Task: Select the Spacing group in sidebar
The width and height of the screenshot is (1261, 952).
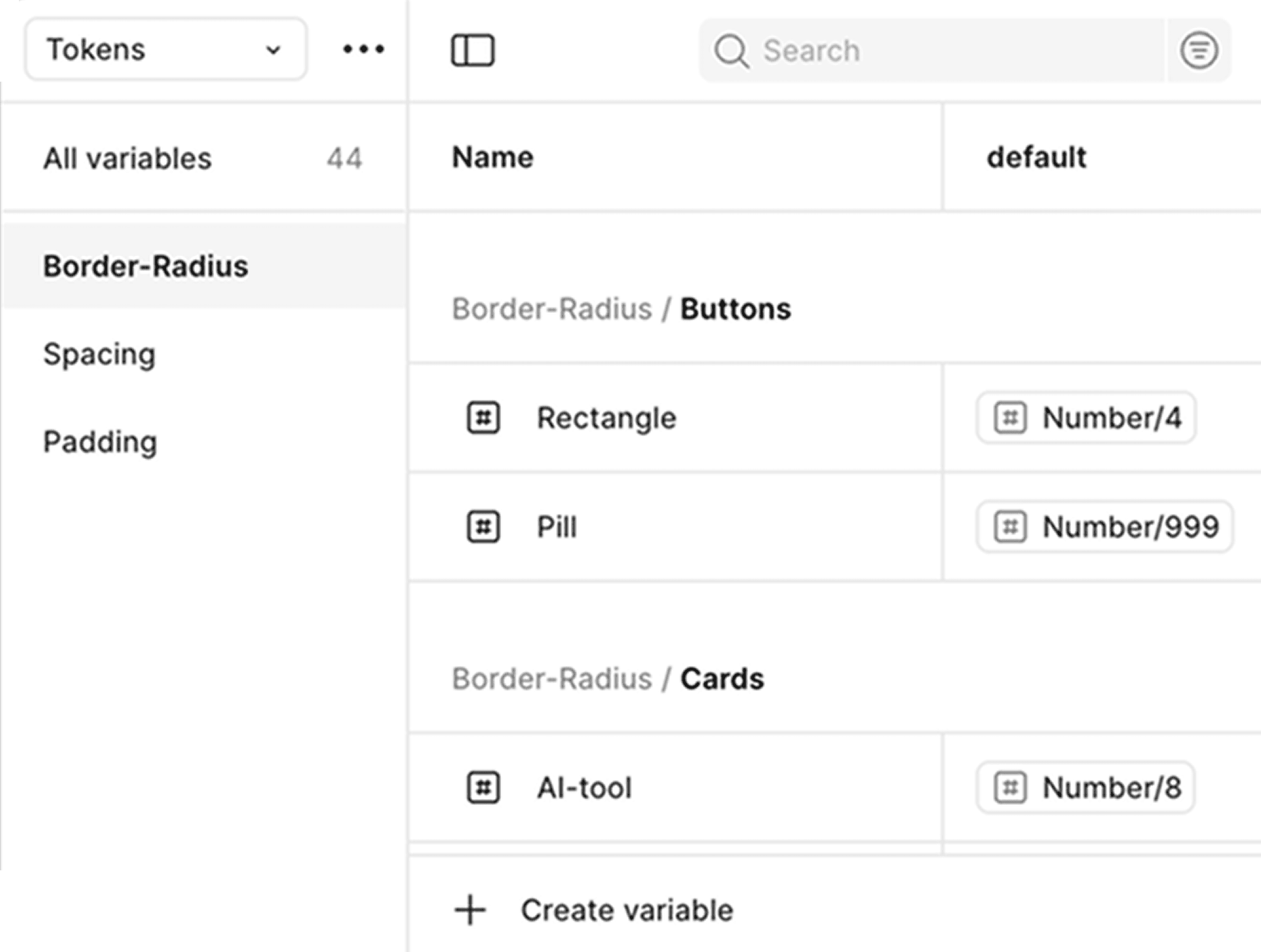Action: point(100,354)
